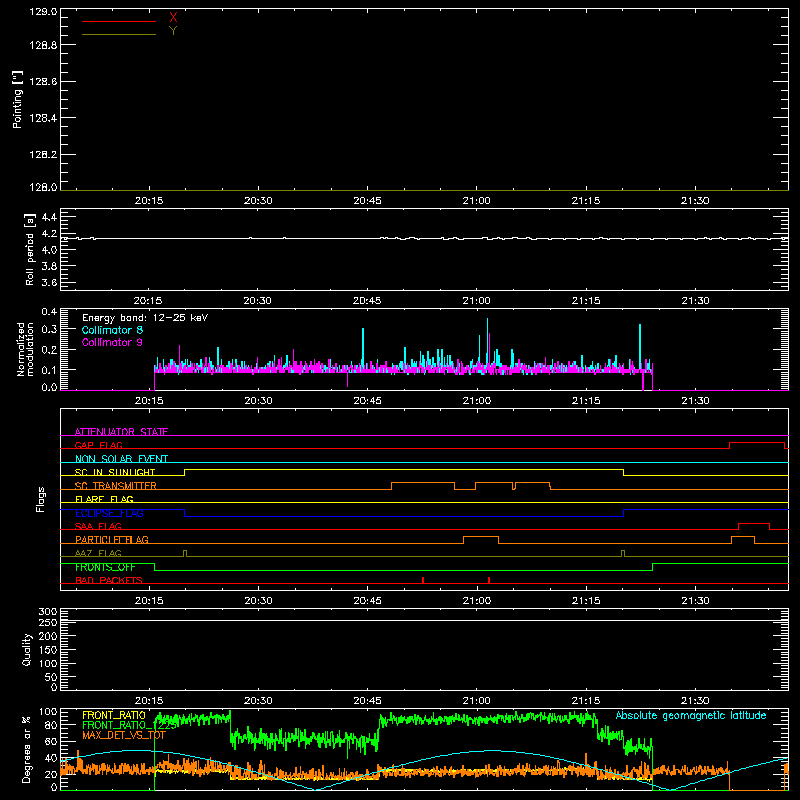Click the FLARE_FLAG label
The height and width of the screenshot is (800, 800).
104,499
